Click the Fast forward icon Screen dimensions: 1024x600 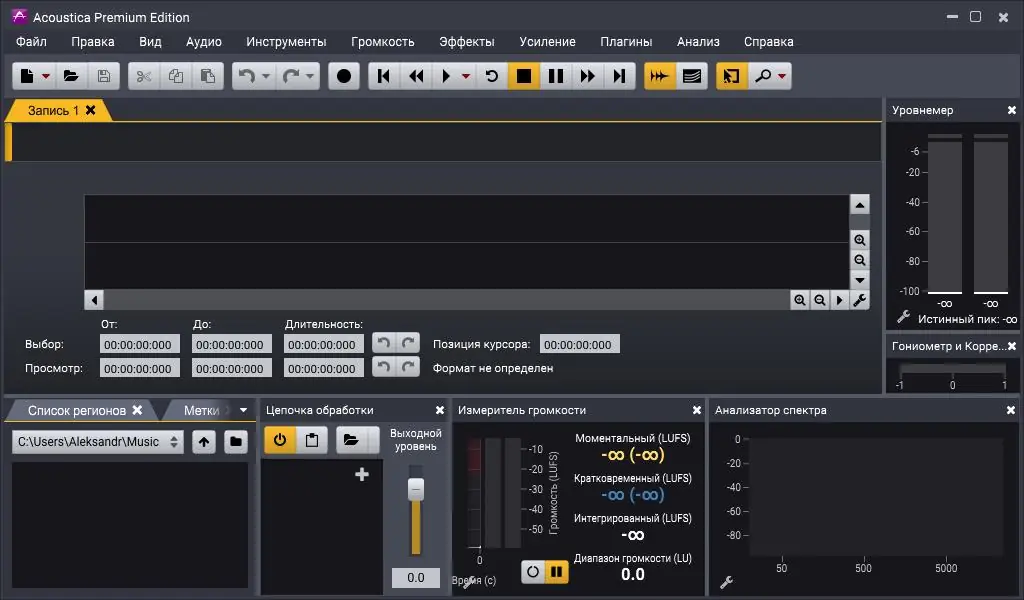tap(588, 76)
